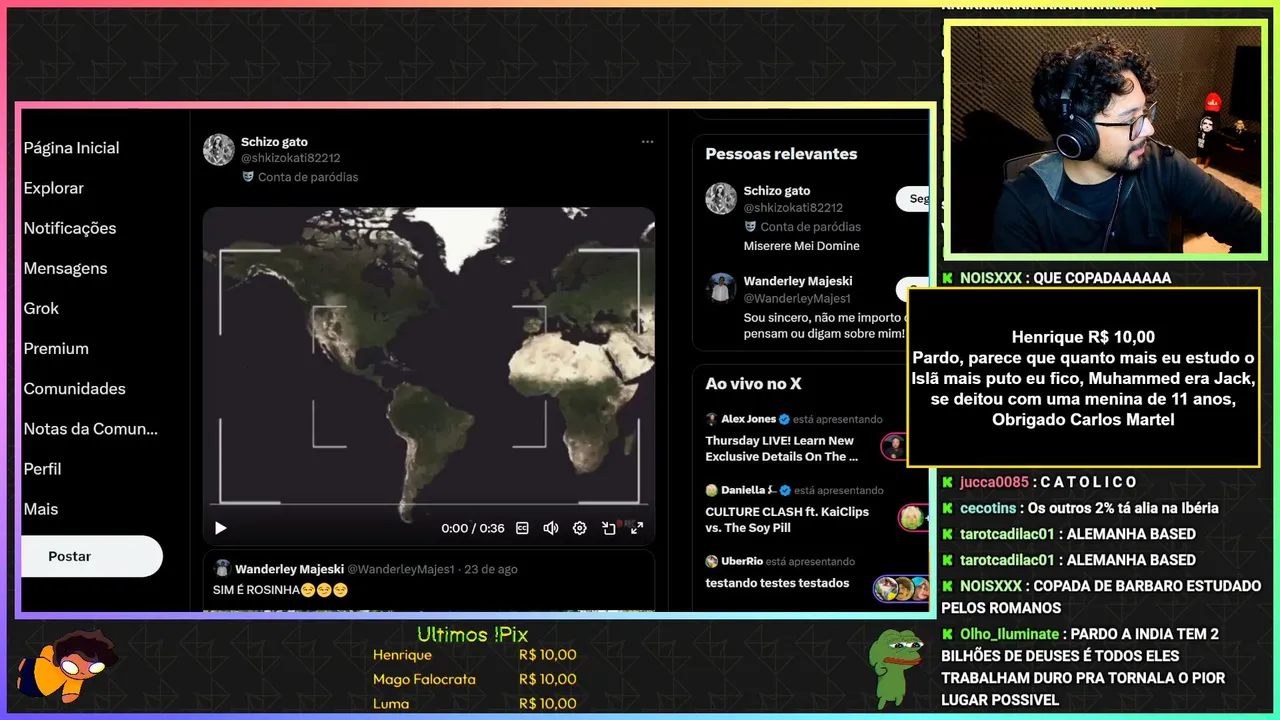Open video playback settings gear
Viewport: 1280px width, 720px height.
coord(579,528)
